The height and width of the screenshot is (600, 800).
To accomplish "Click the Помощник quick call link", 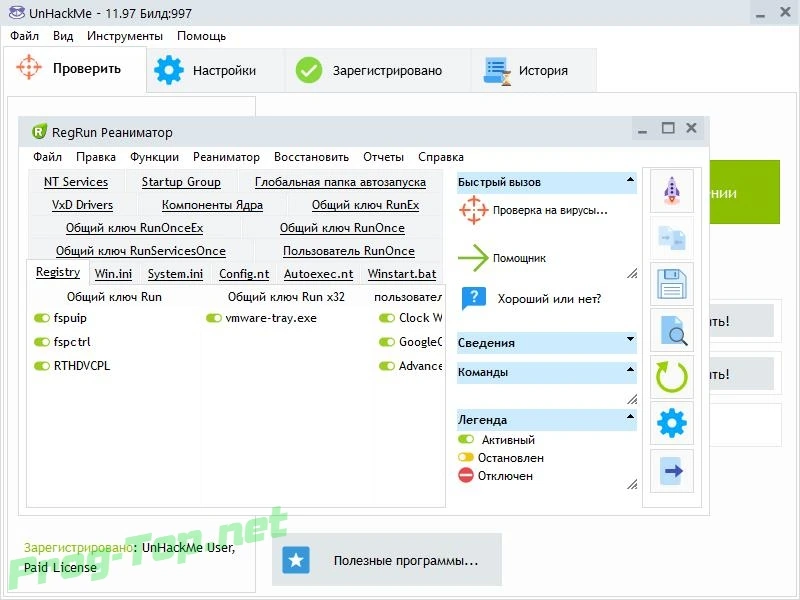I will pos(519,258).
